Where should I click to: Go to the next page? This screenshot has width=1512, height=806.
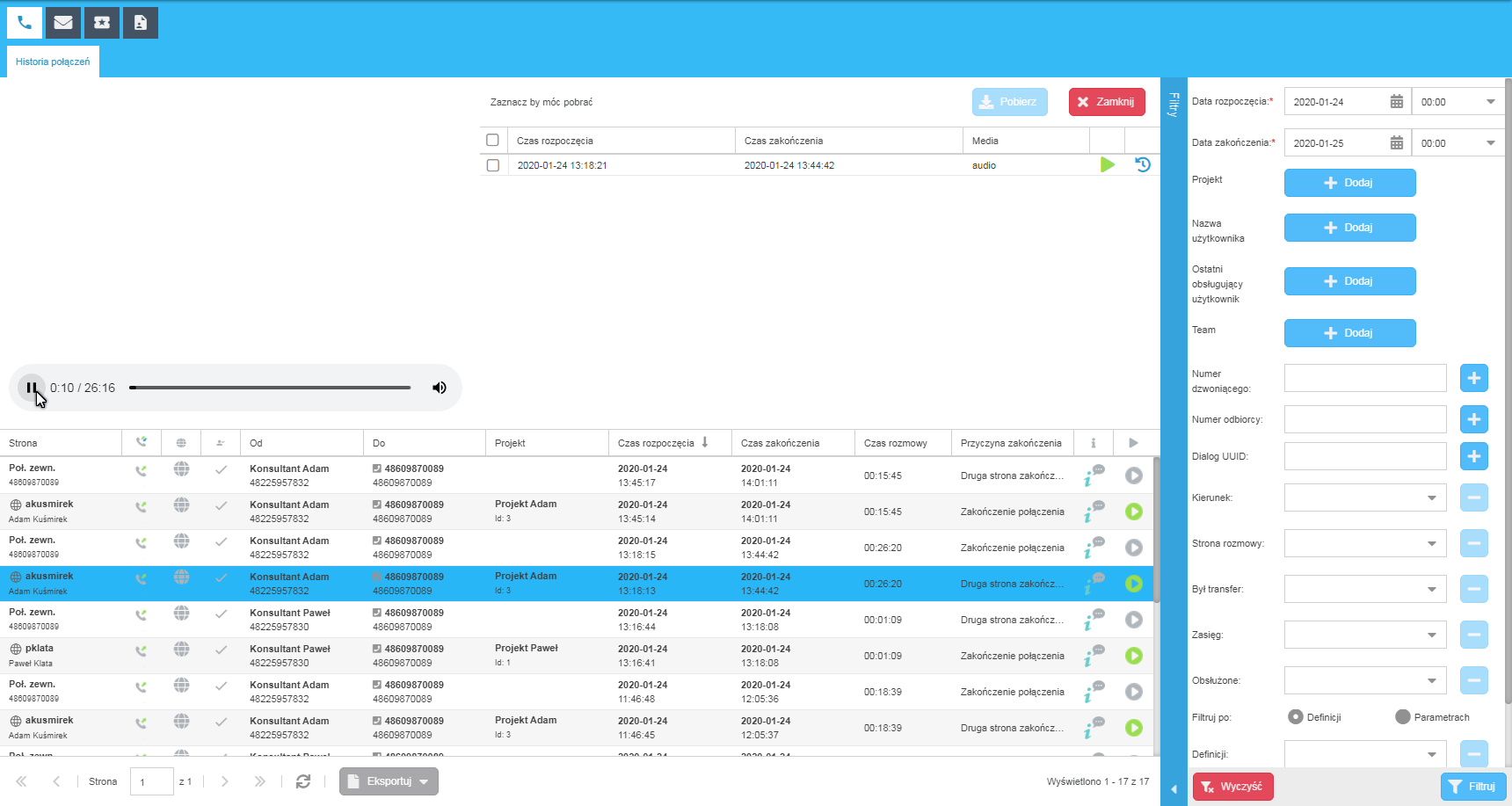pos(225,781)
